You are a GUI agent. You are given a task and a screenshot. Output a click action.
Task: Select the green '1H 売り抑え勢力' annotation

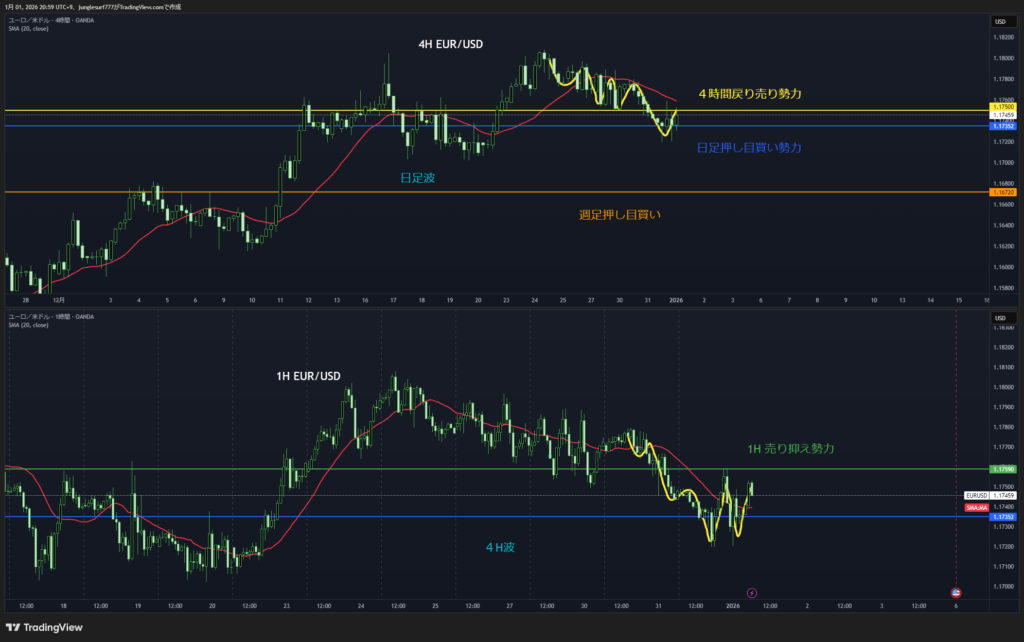point(791,448)
